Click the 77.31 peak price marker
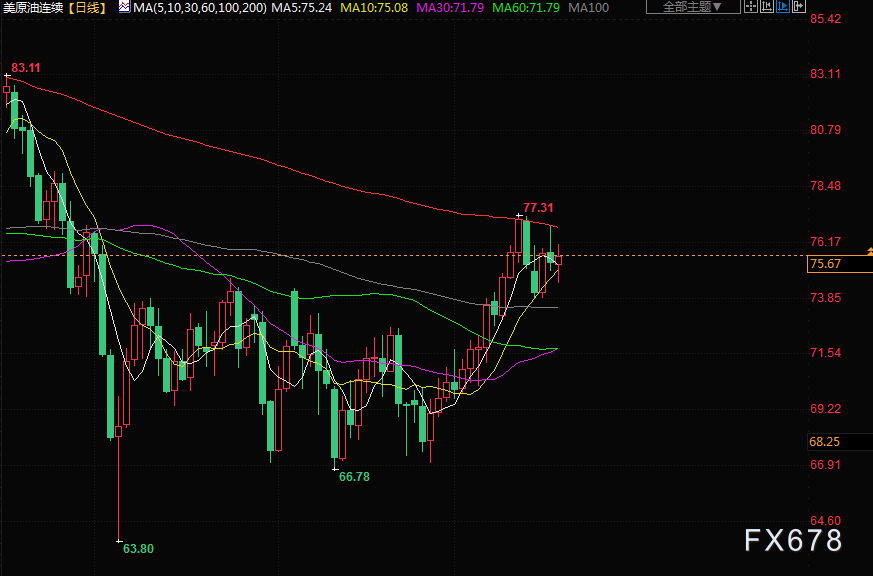This screenshot has height=576, width=873. pos(538,208)
